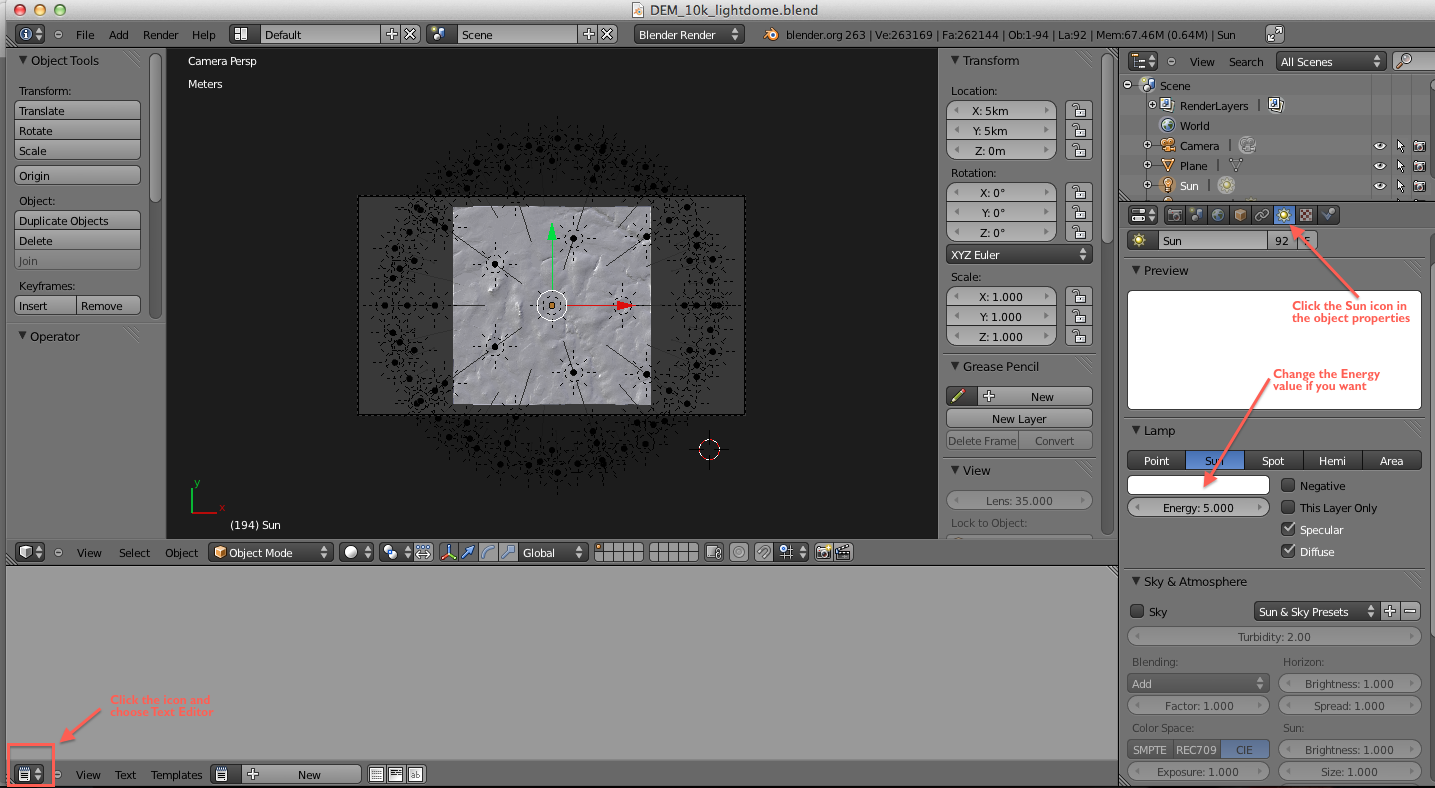The image size is (1435, 788).
Task: Open the Texture properties checker icon
Action: pyautogui.click(x=1306, y=215)
